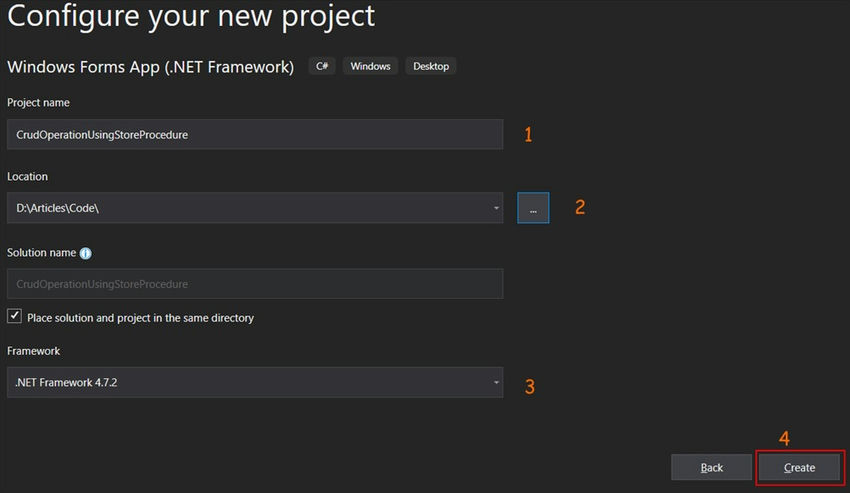Click the 'Framework' field label
Viewport: 850px width, 493px height.
34,351
